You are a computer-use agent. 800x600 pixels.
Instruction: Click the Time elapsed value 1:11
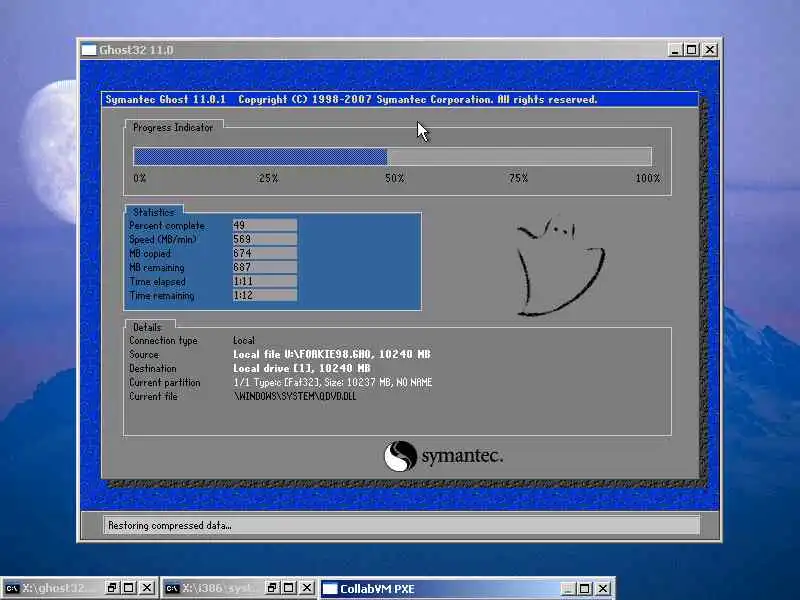[264, 281]
